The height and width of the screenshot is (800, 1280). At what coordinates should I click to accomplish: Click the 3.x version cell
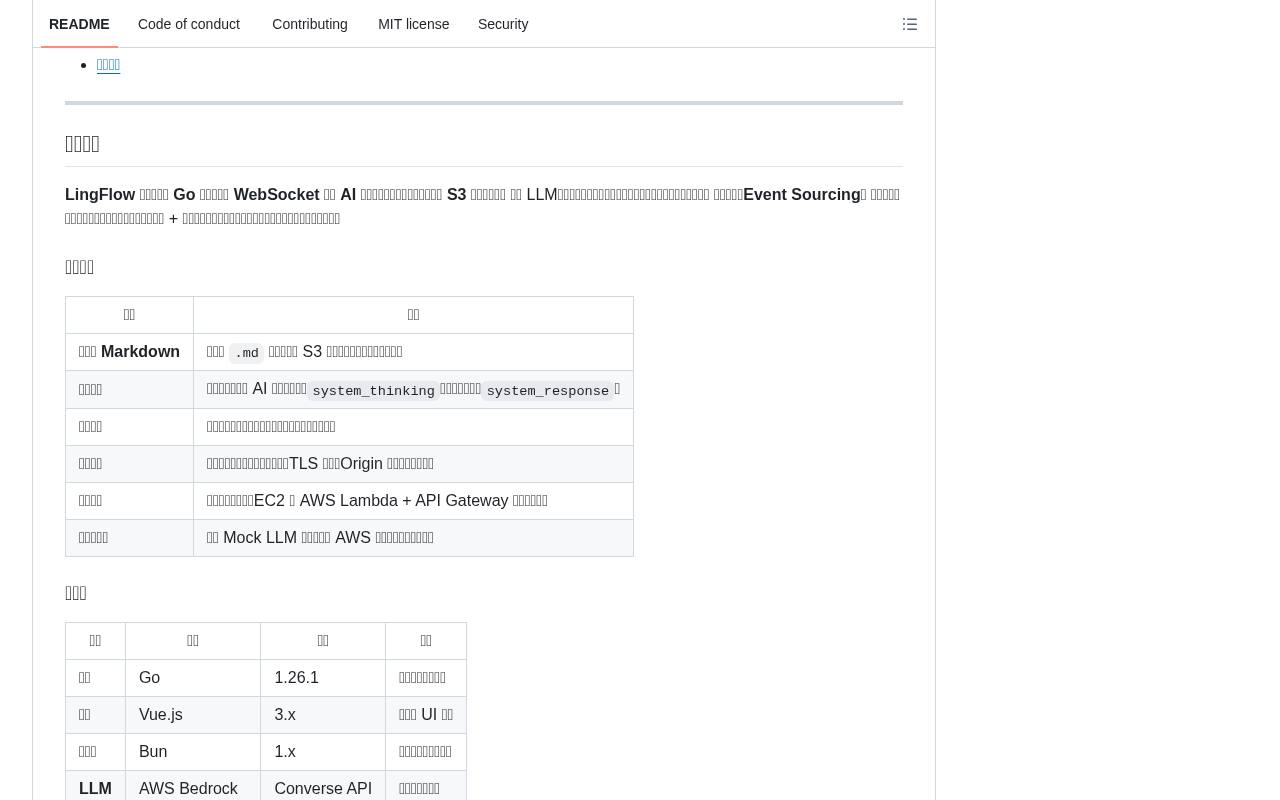[x=323, y=715]
